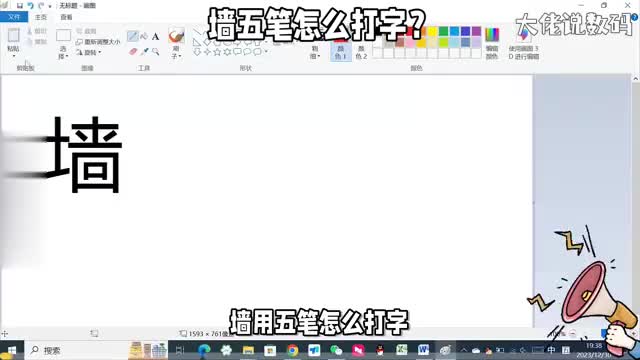
Task: Open Chrome from the taskbar
Action: (292, 350)
